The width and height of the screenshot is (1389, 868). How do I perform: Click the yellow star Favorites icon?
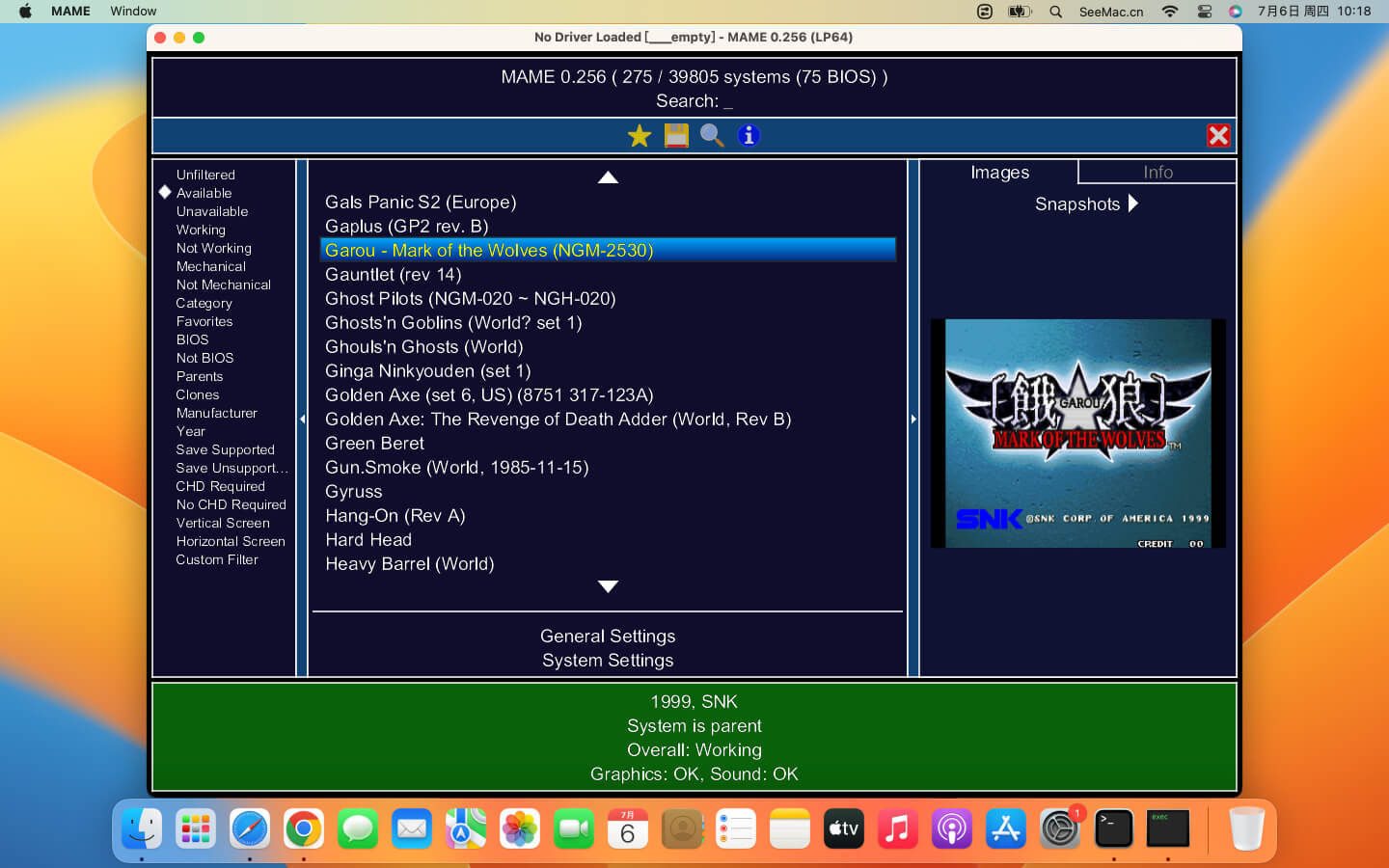(x=640, y=136)
